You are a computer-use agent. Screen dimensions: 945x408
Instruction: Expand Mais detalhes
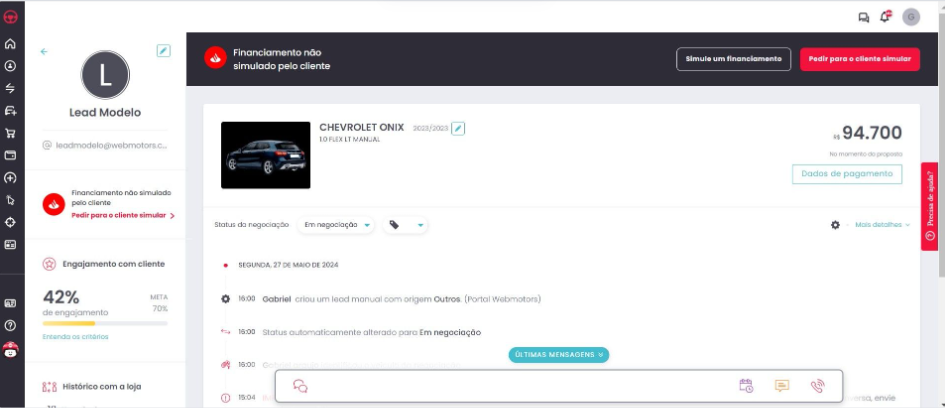pos(882,225)
